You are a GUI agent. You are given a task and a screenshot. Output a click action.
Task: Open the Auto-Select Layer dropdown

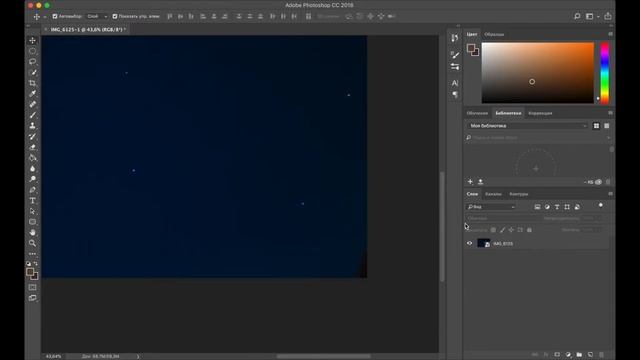97,16
